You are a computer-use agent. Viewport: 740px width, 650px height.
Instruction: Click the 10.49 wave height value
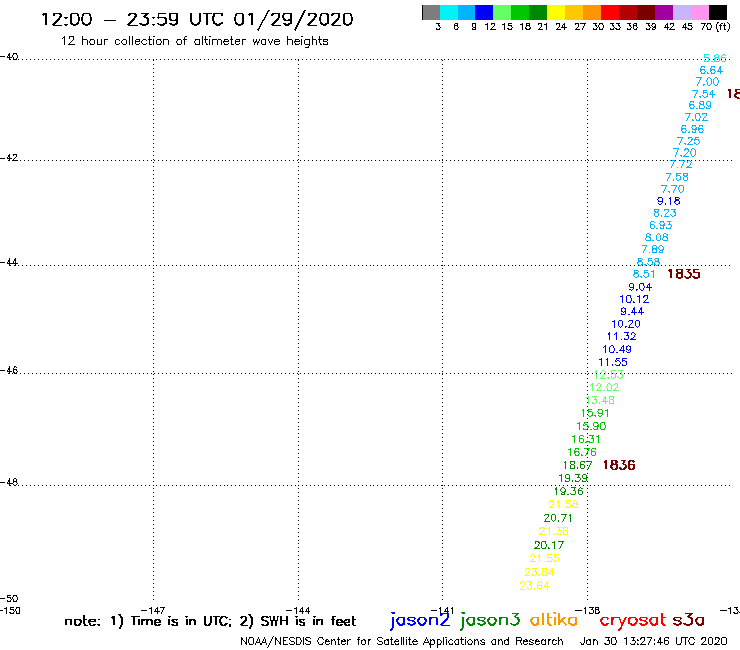[x=617, y=349]
